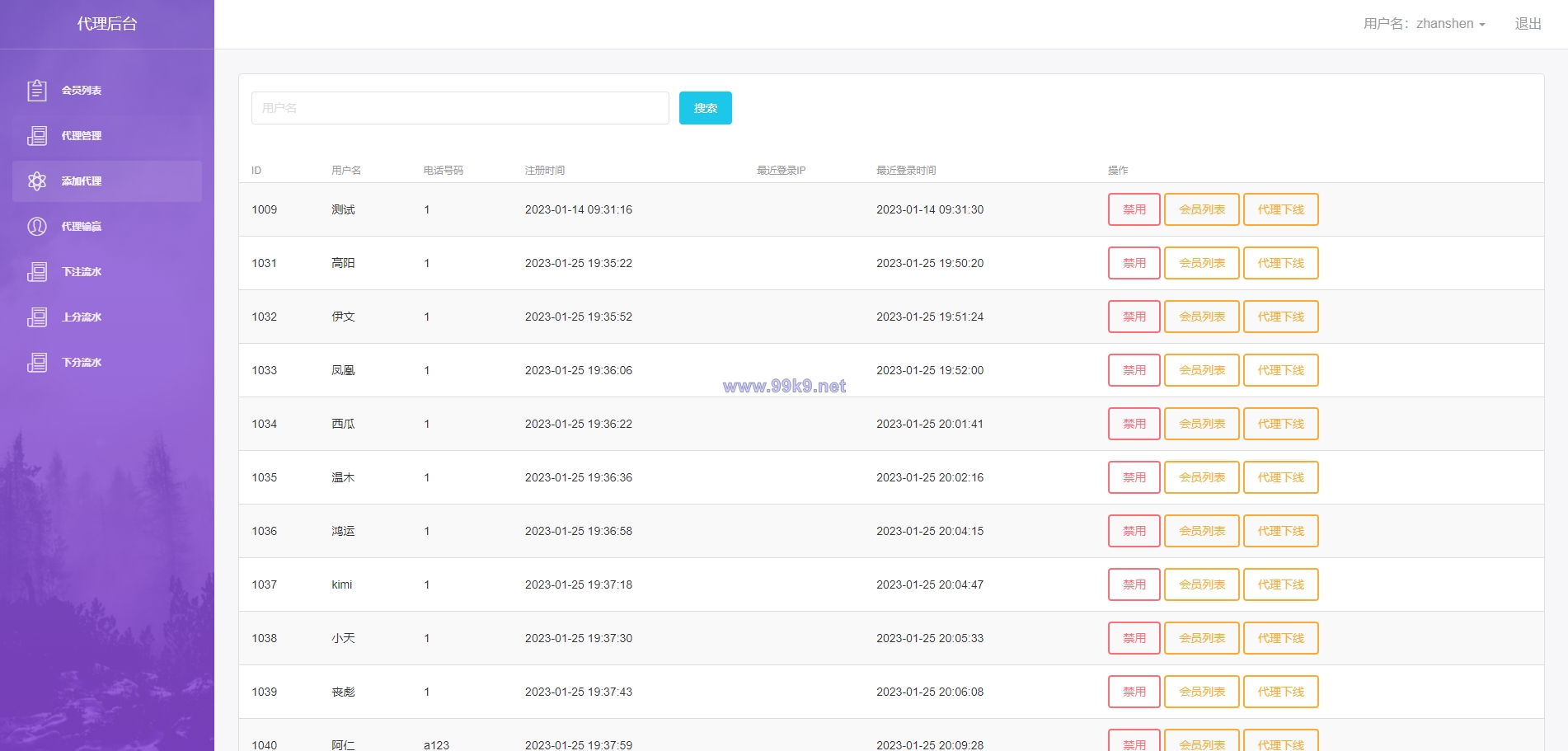
Task: Click 禁用 for user kimi
Action: pos(1134,584)
